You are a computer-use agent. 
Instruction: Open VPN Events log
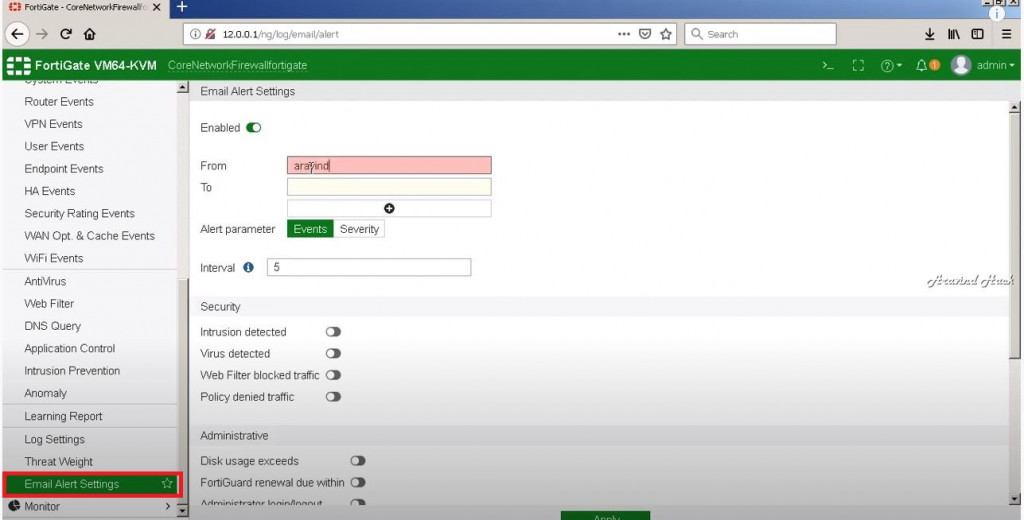click(54, 123)
